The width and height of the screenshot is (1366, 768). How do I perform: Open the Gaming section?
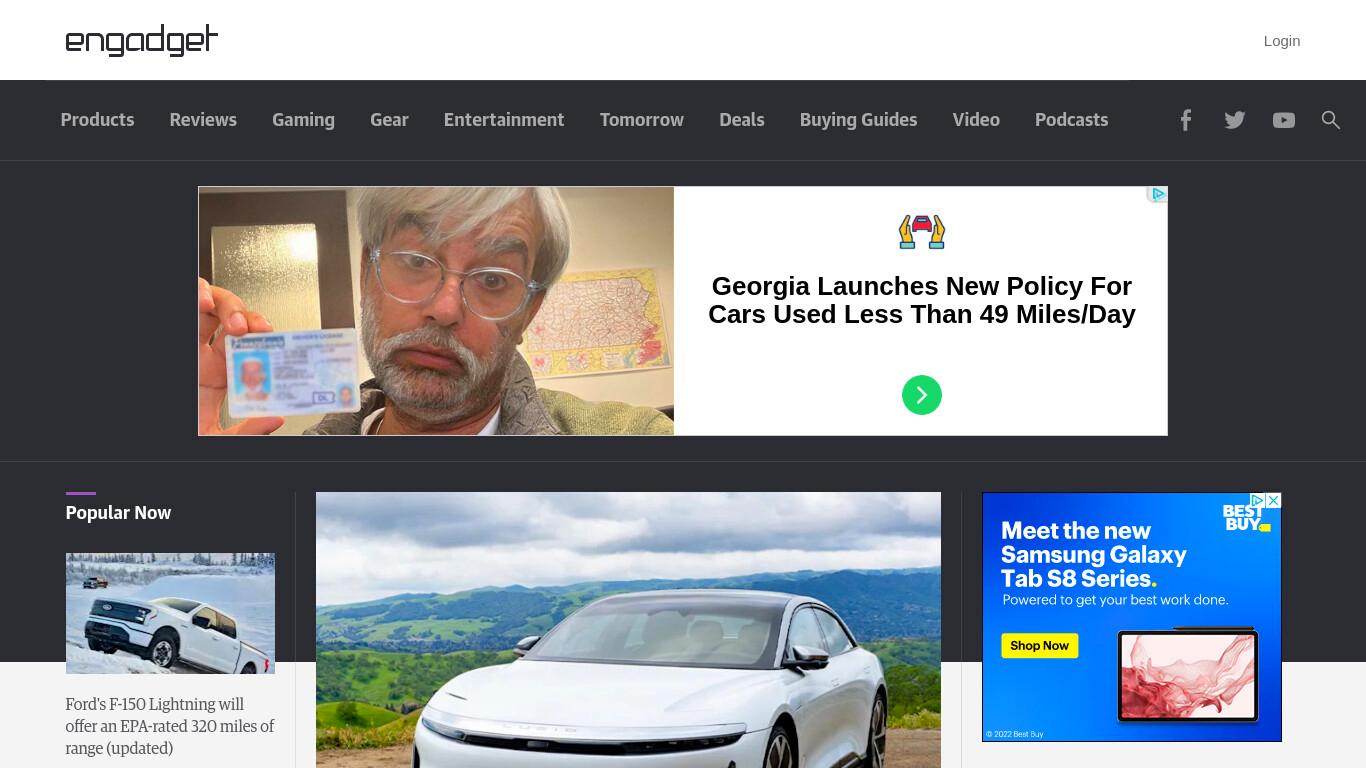(303, 120)
